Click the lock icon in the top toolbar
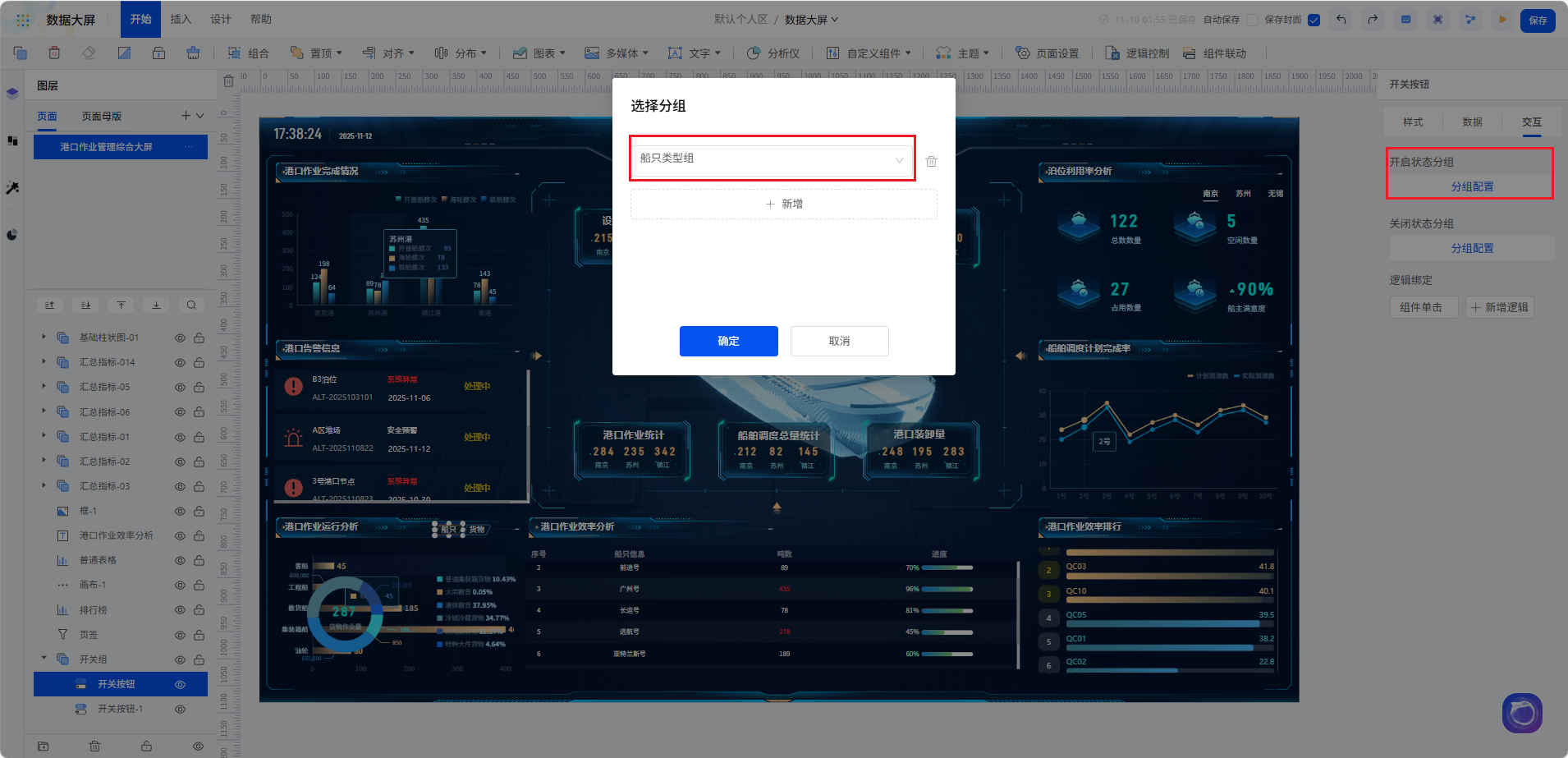Image resolution: width=1568 pixels, height=758 pixels. pos(158,53)
